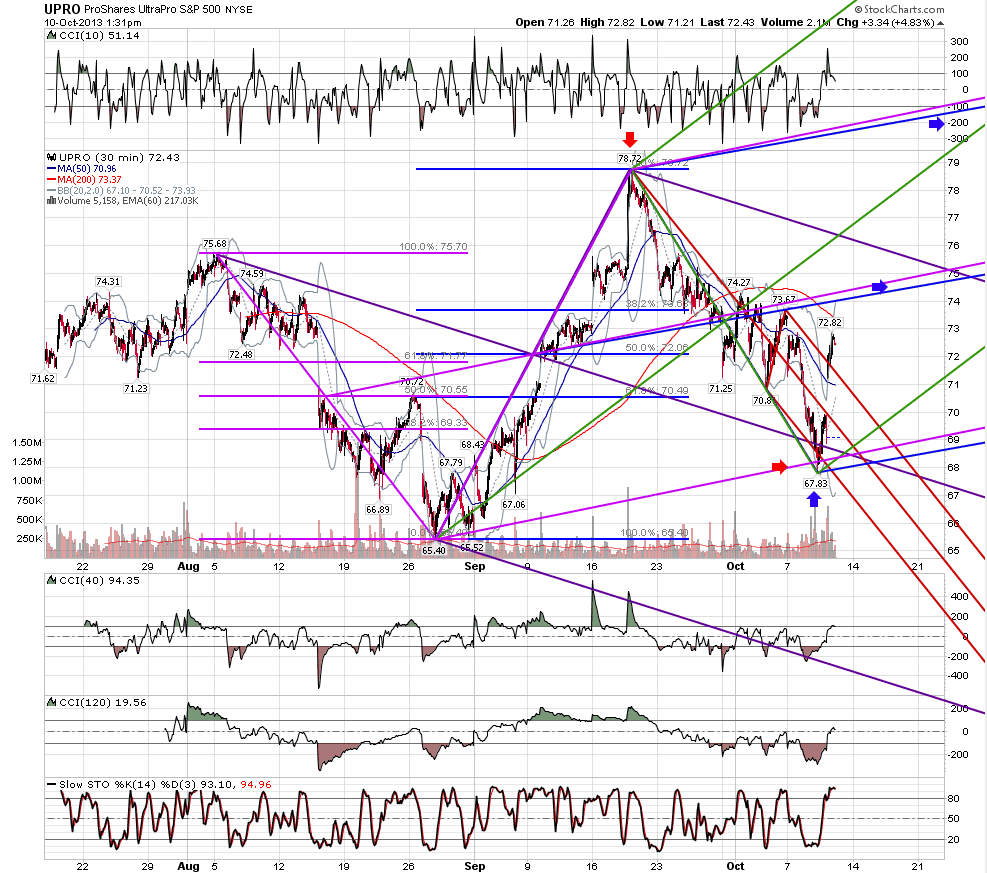Click the CCI(120) 19.56 label
The width and height of the screenshot is (987, 873).
pos(103,702)
